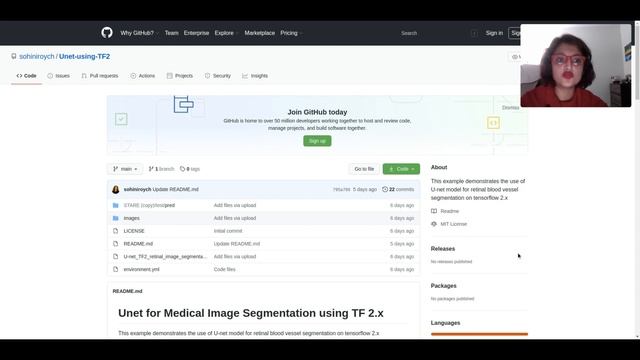The height and width of the screenshot is (360, 640).
Task: Open the Code files commit message
Action: [224, 269]
